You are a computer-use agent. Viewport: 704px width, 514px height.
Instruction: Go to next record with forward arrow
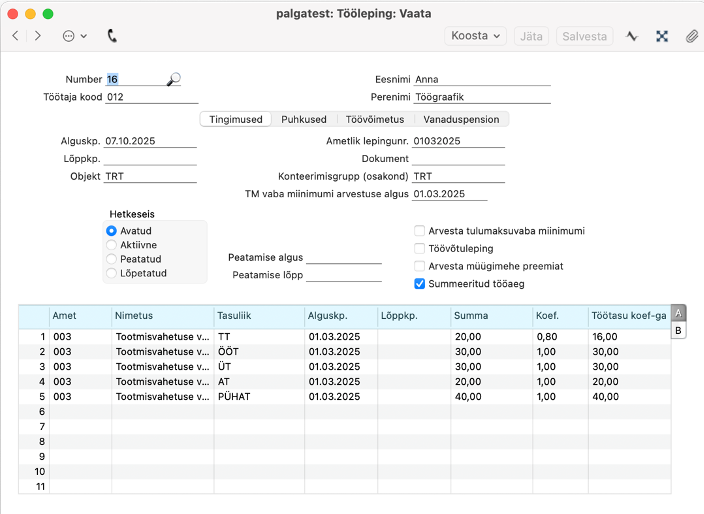tap(38, 36)
